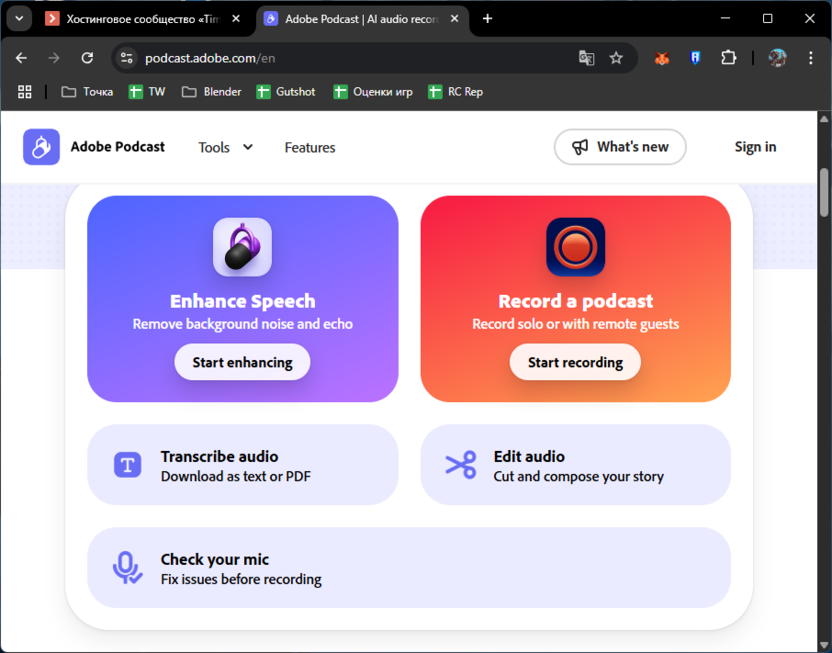Click the translate page icon
The width and height of the screenshot is (832, 653).
[x=586, y=58]
